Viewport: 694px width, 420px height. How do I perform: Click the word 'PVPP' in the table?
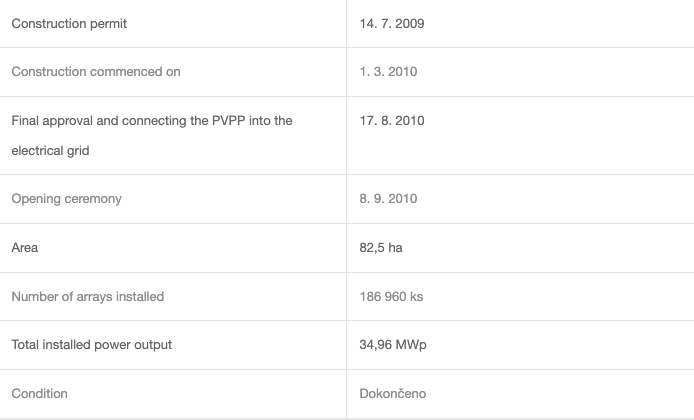tap(228, 120)
